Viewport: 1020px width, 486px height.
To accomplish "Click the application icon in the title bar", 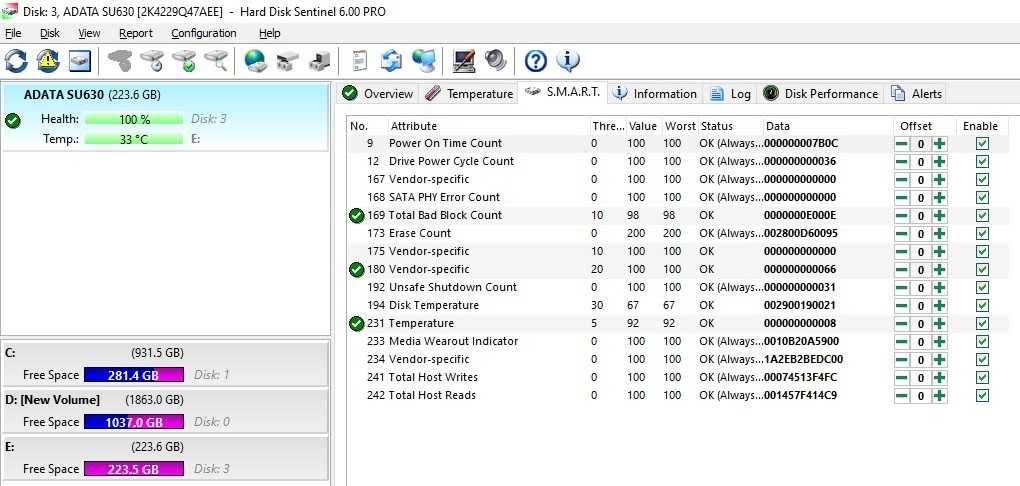I will 10,11.
